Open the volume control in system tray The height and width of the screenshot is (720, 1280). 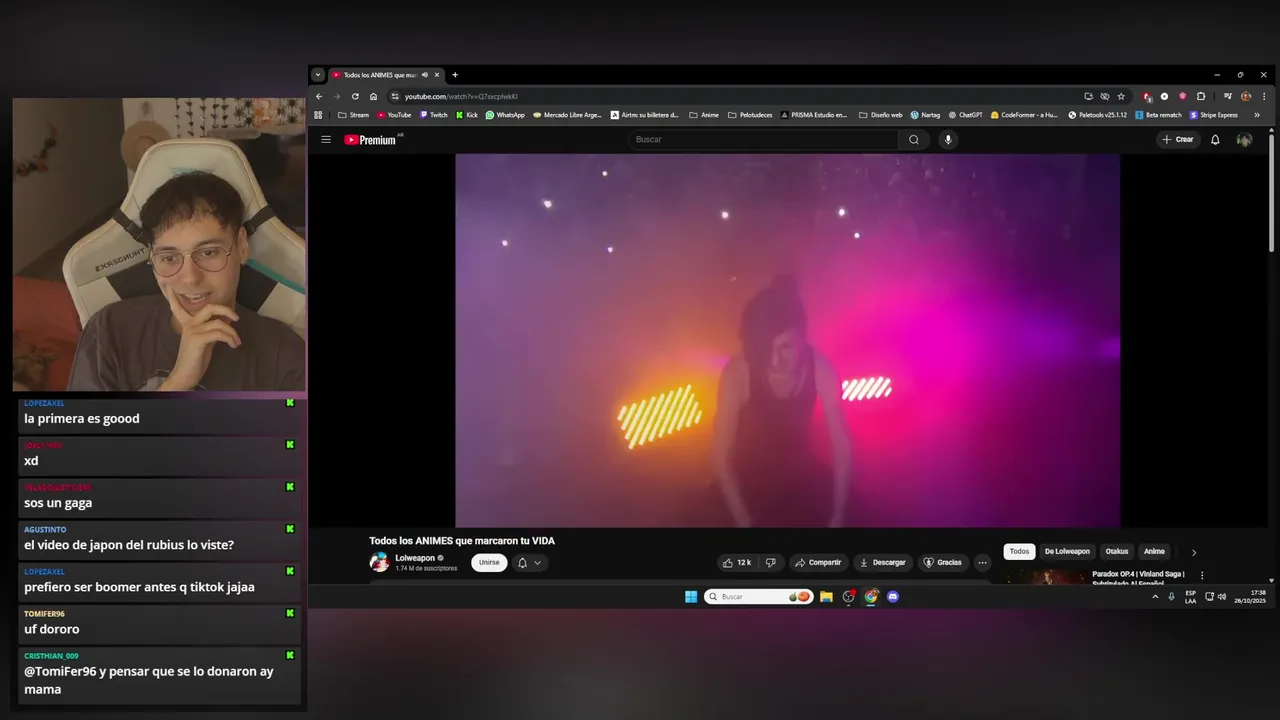1222,597
